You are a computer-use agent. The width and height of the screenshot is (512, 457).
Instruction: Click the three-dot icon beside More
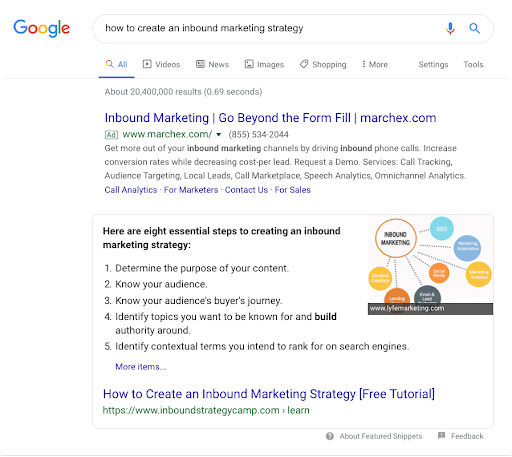click(364, 64)
